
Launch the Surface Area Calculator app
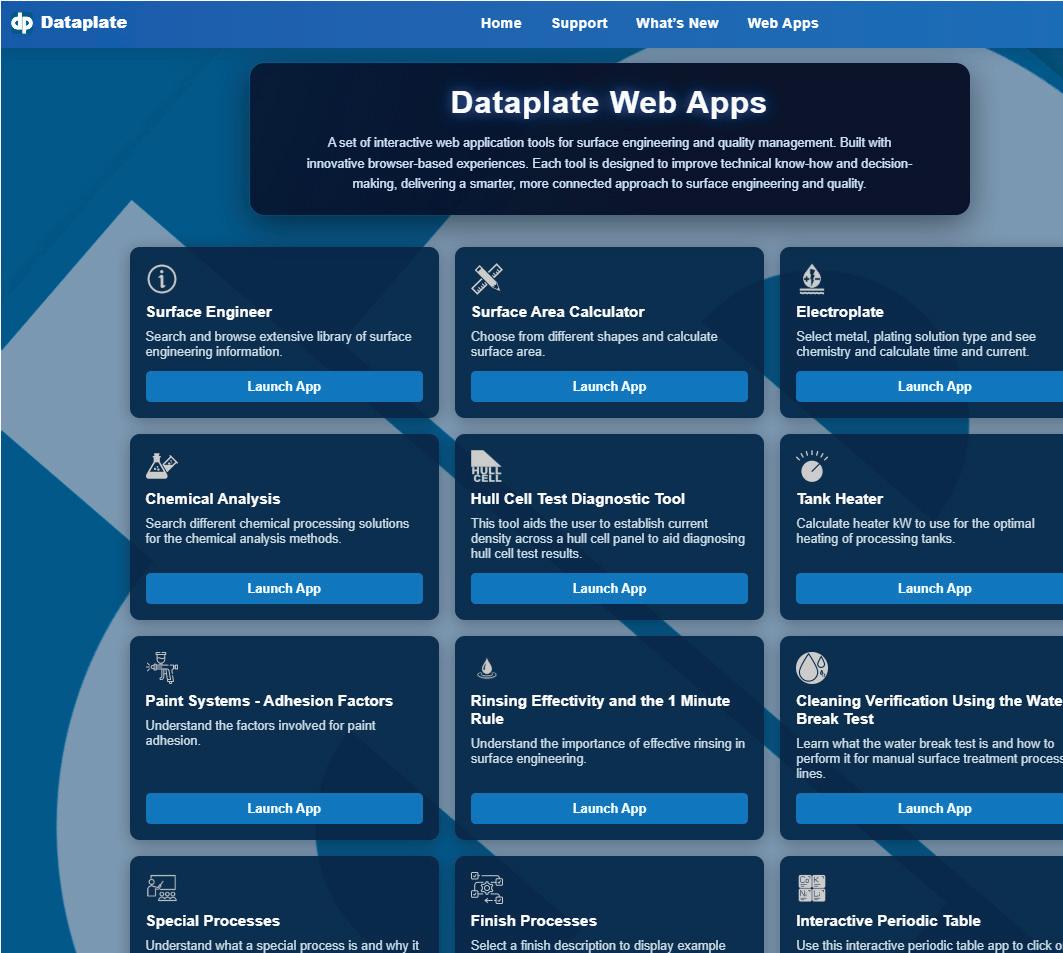(x=609, y=386)
